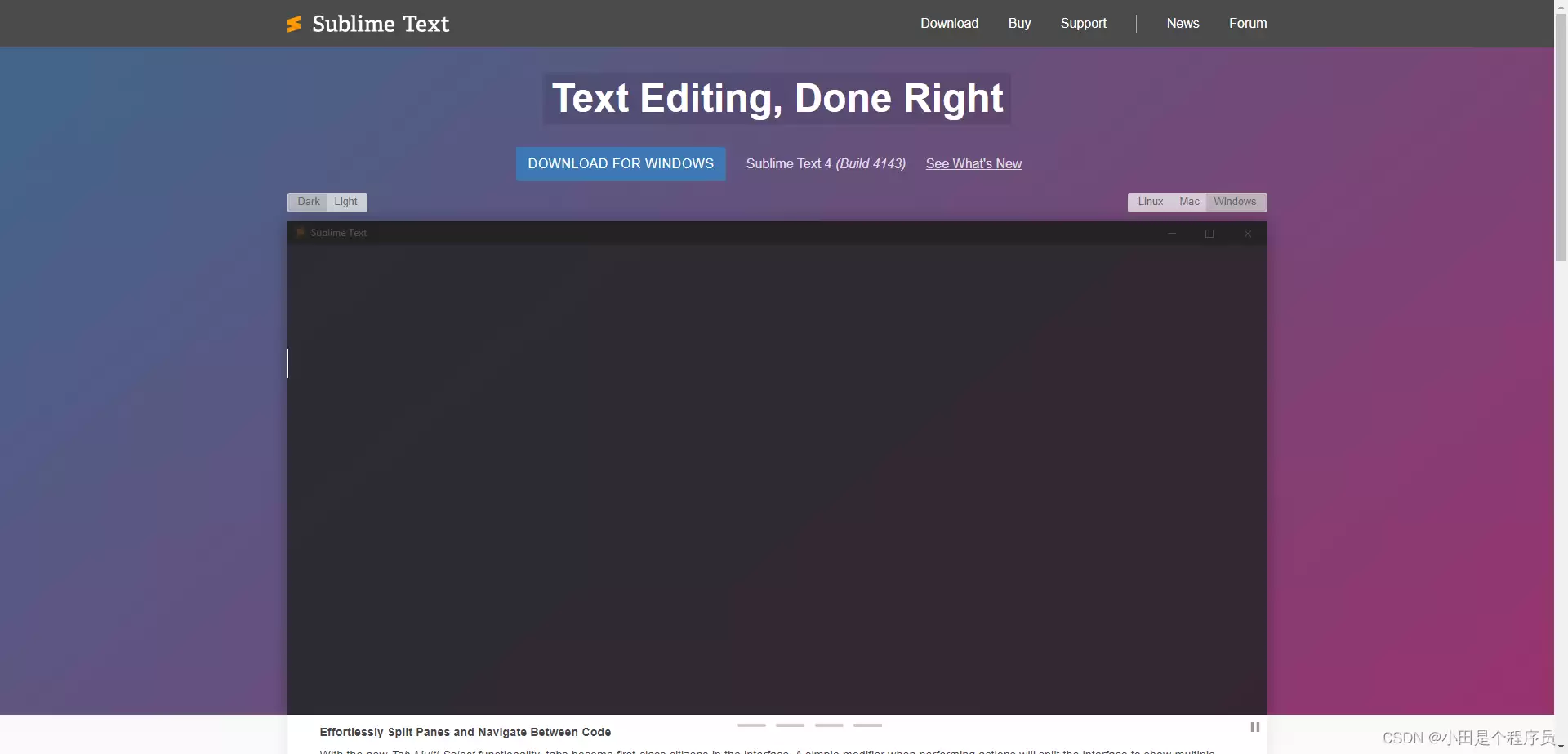
Task: Click the scroll-up arrow of page scrollbar
Action: 1561,6
